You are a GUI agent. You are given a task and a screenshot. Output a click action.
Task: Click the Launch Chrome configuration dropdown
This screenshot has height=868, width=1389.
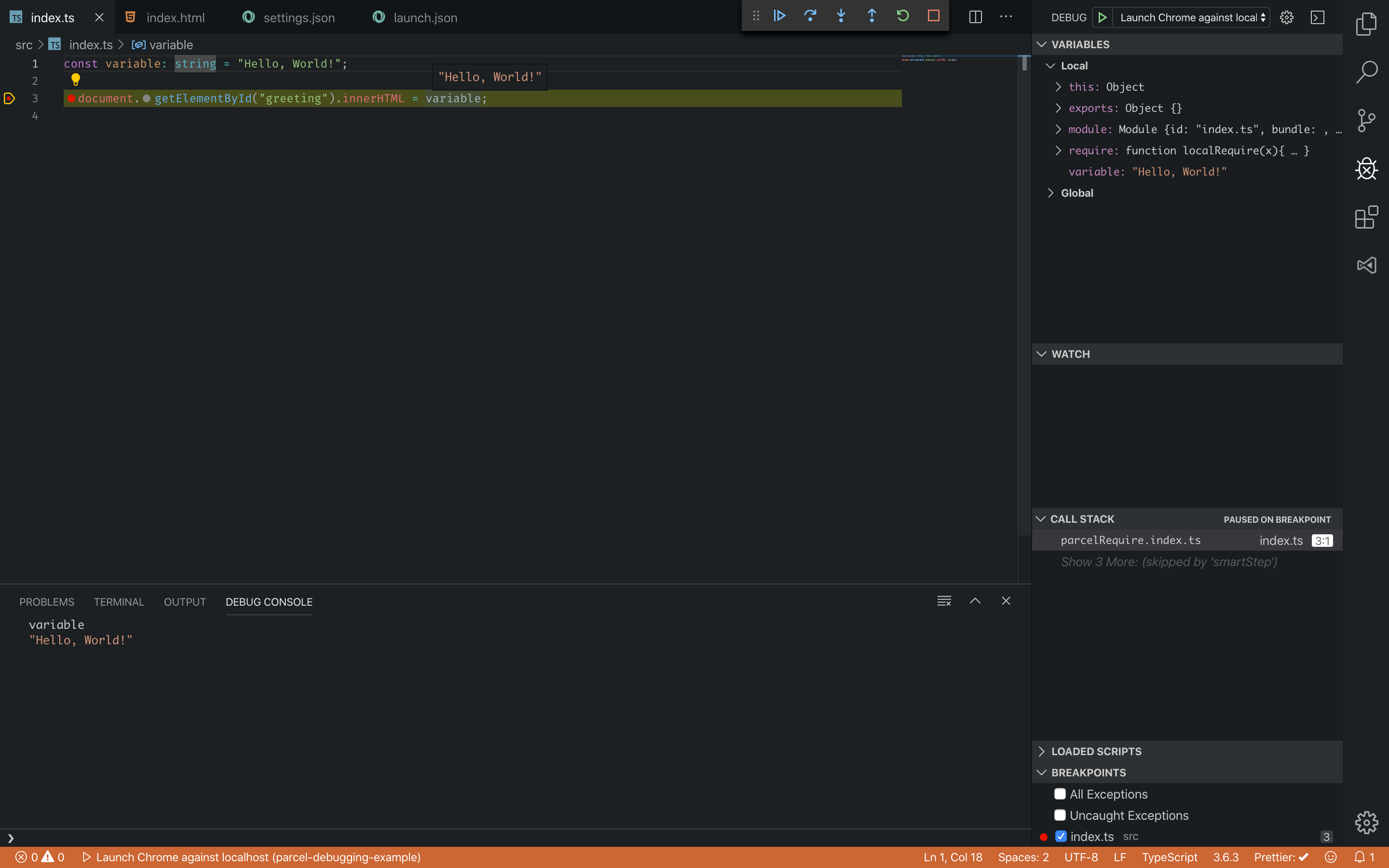(x=1191, y=17)
